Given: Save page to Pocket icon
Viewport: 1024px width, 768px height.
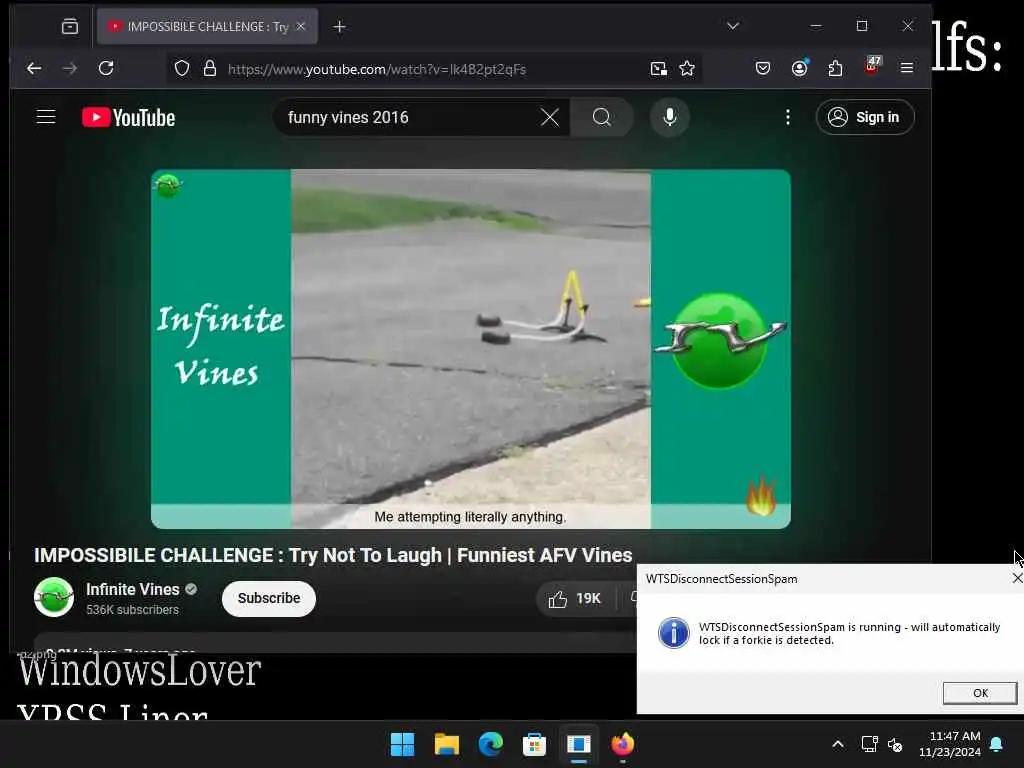Looking at the screenshot, I should pyautogui.click(x=763, y=68).
